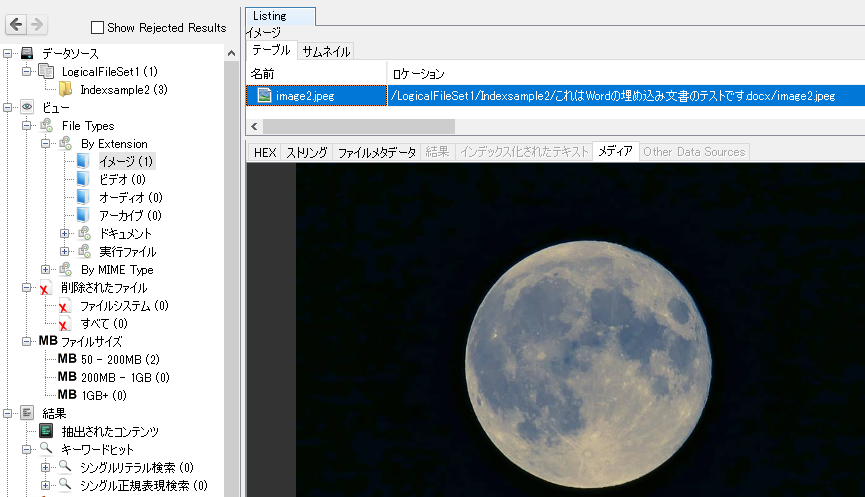This screenshot has width=865, height=497.
Task: Click the データソース drive icon
Action: coord(27,53)
